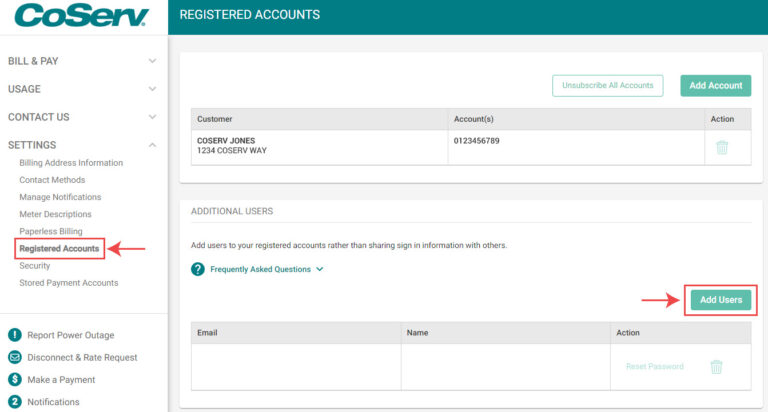
Task: Click trash icon in Additional Users row
Action: (716, 366)
